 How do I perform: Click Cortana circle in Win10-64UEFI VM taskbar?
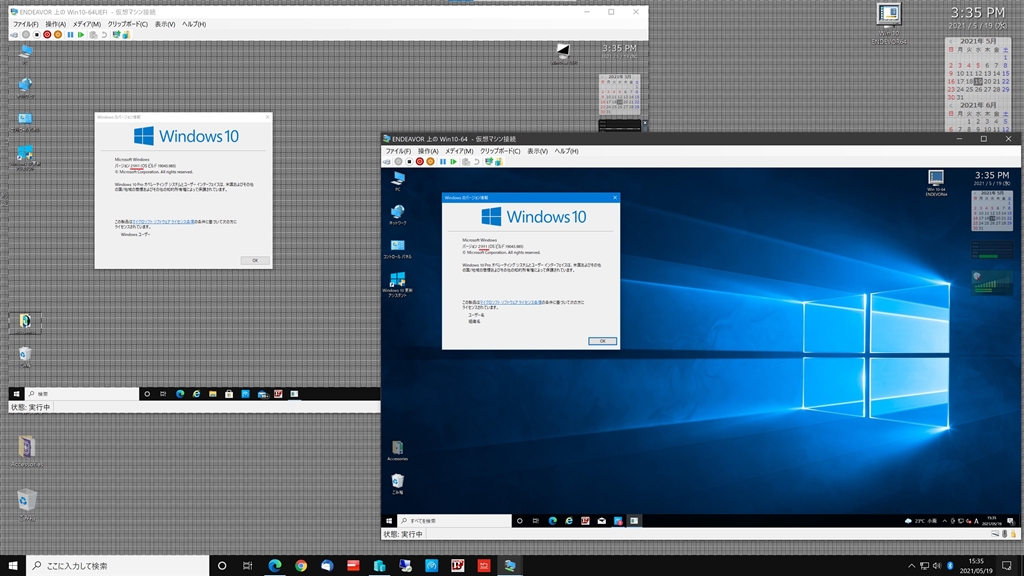coord(147,394)
